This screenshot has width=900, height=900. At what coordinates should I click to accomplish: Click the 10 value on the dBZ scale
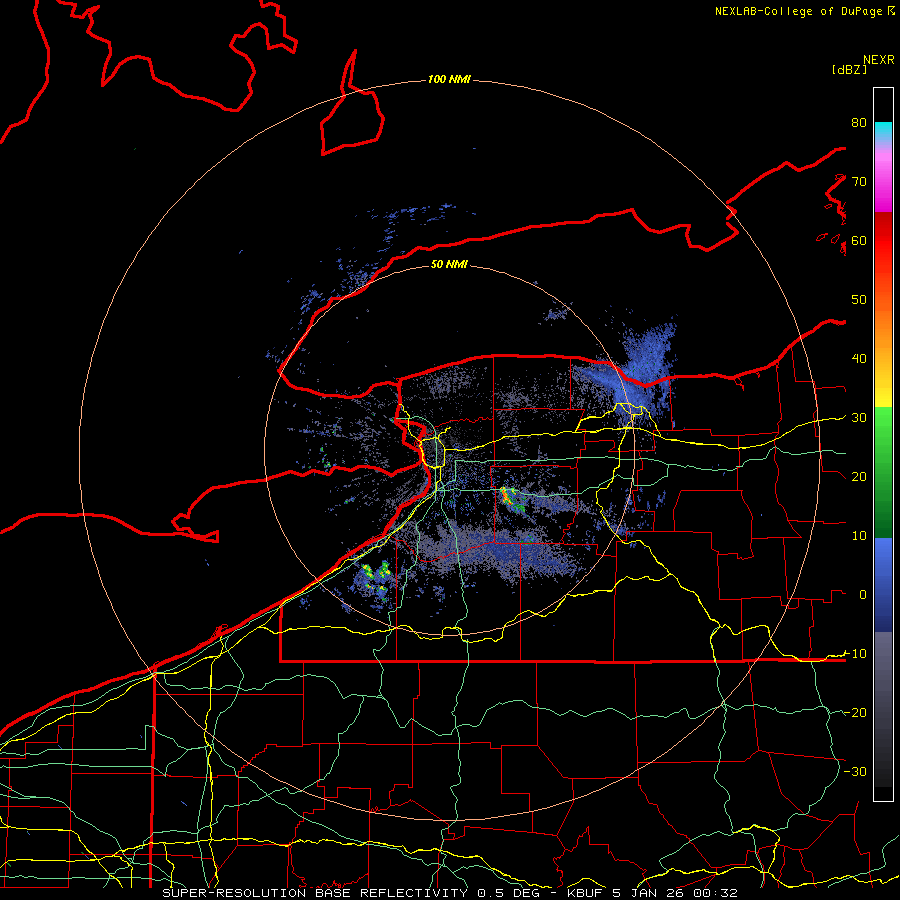[x=859, y=536]
